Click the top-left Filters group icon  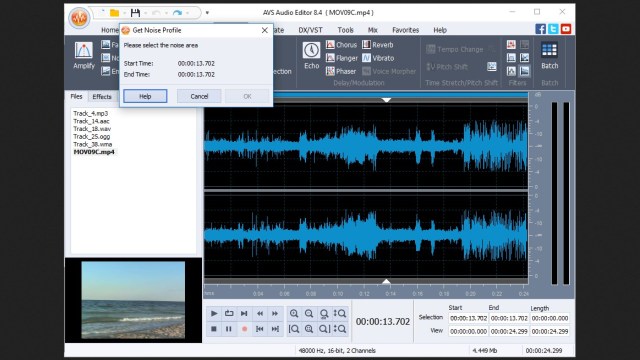pyautogui.click(x=511, y=44)
